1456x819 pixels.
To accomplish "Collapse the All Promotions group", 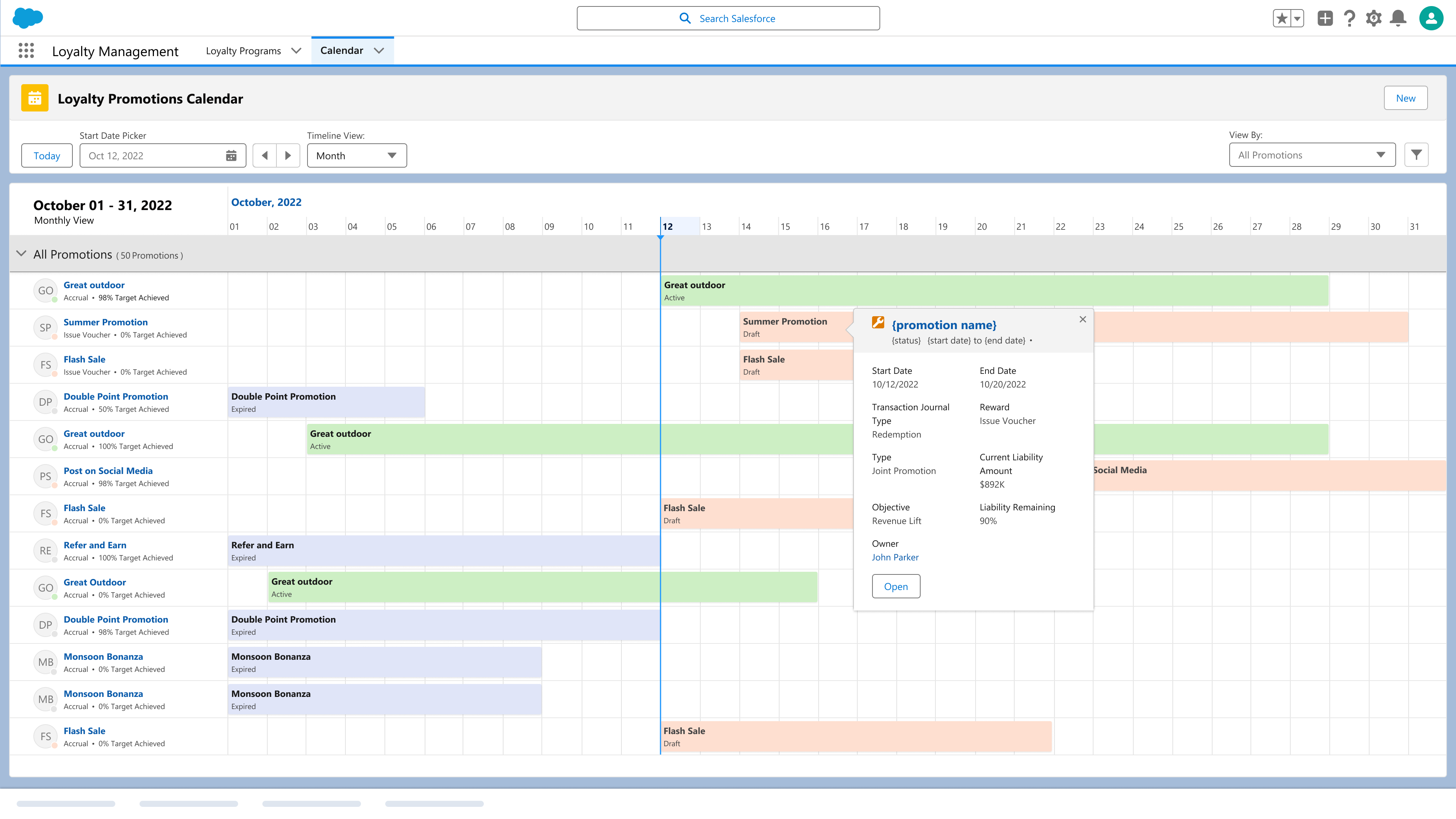I will [22, 254].
